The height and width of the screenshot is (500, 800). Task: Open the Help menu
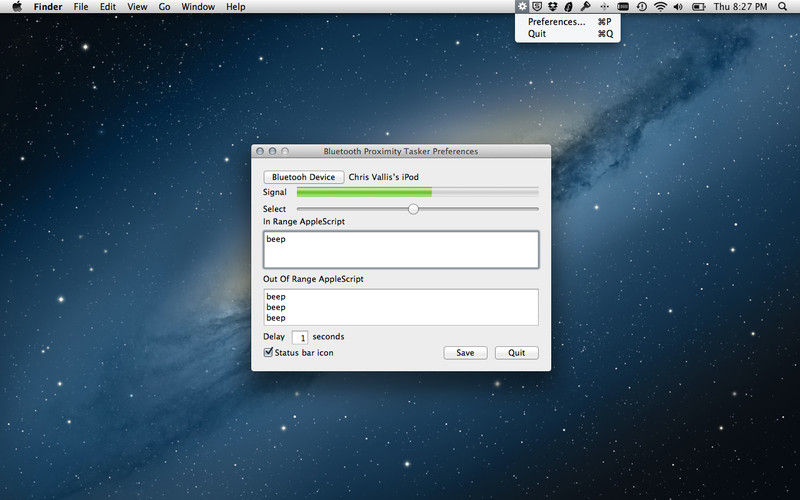point(236,7)
